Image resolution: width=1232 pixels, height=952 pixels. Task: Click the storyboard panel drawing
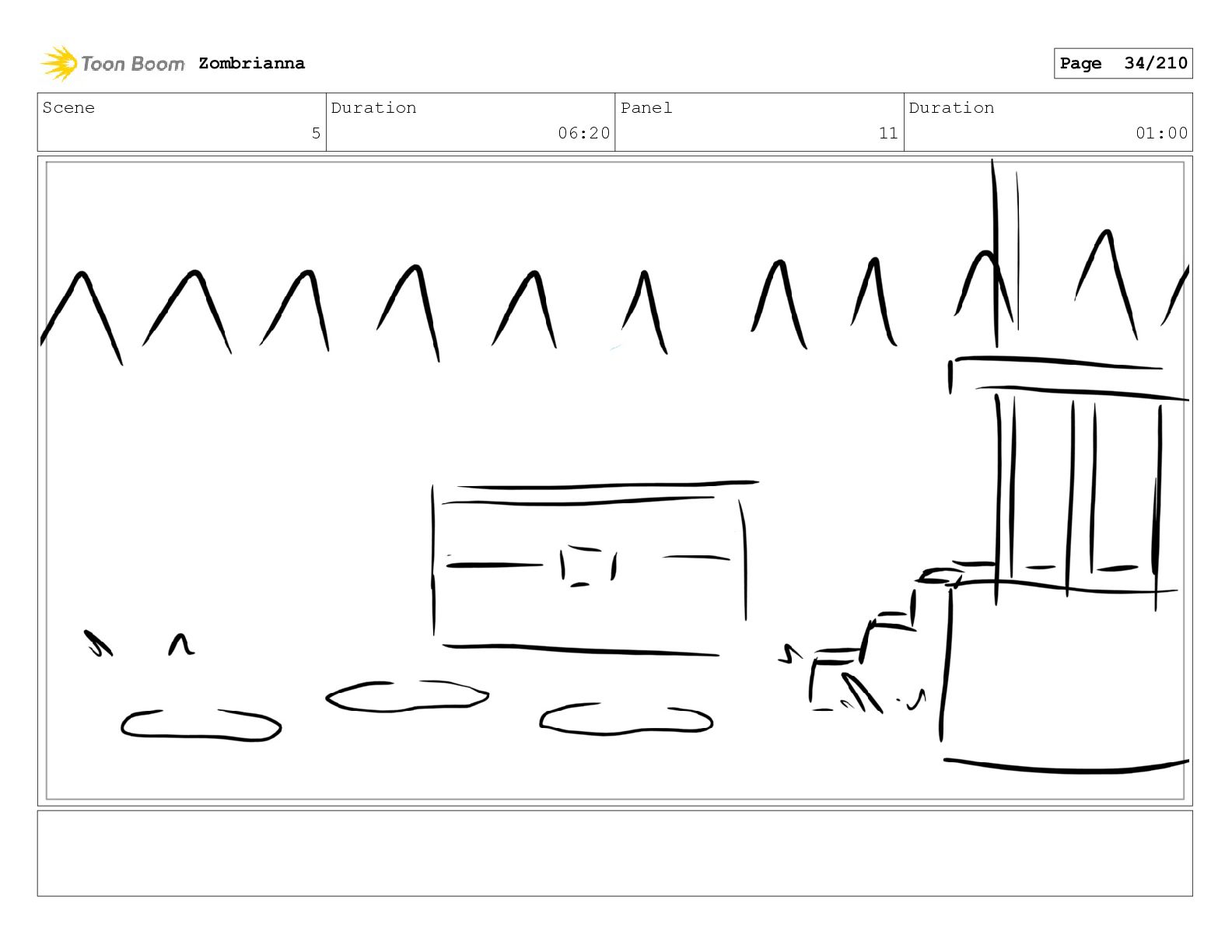pos(615,481)
